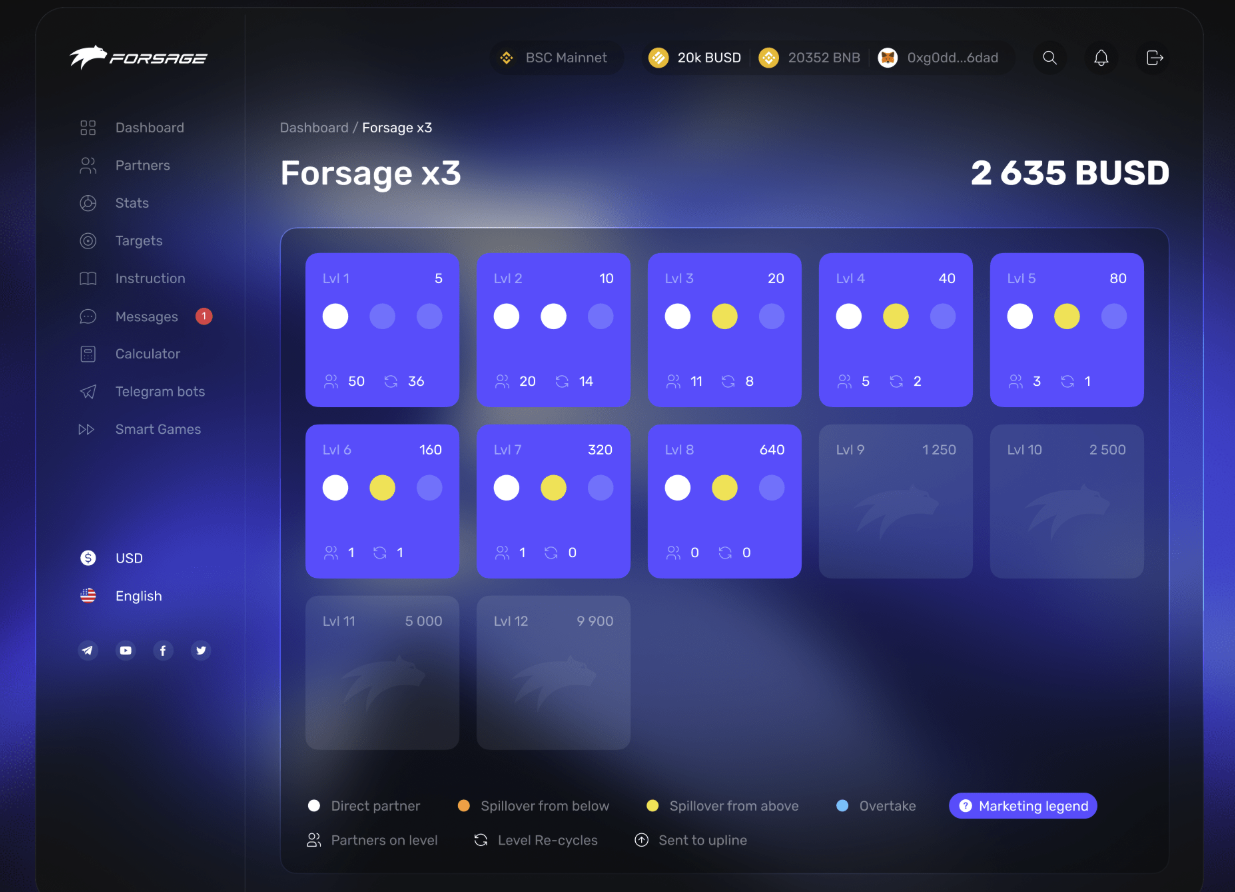Viewport: 1235px width, 892px height.
Task: Open the Telegram social link
Action: pos(88,650)
